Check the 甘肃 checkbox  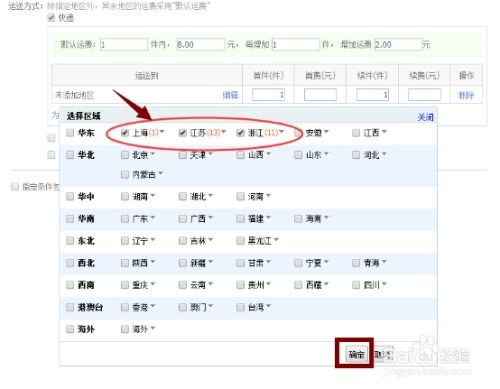(x=240, y=263)
